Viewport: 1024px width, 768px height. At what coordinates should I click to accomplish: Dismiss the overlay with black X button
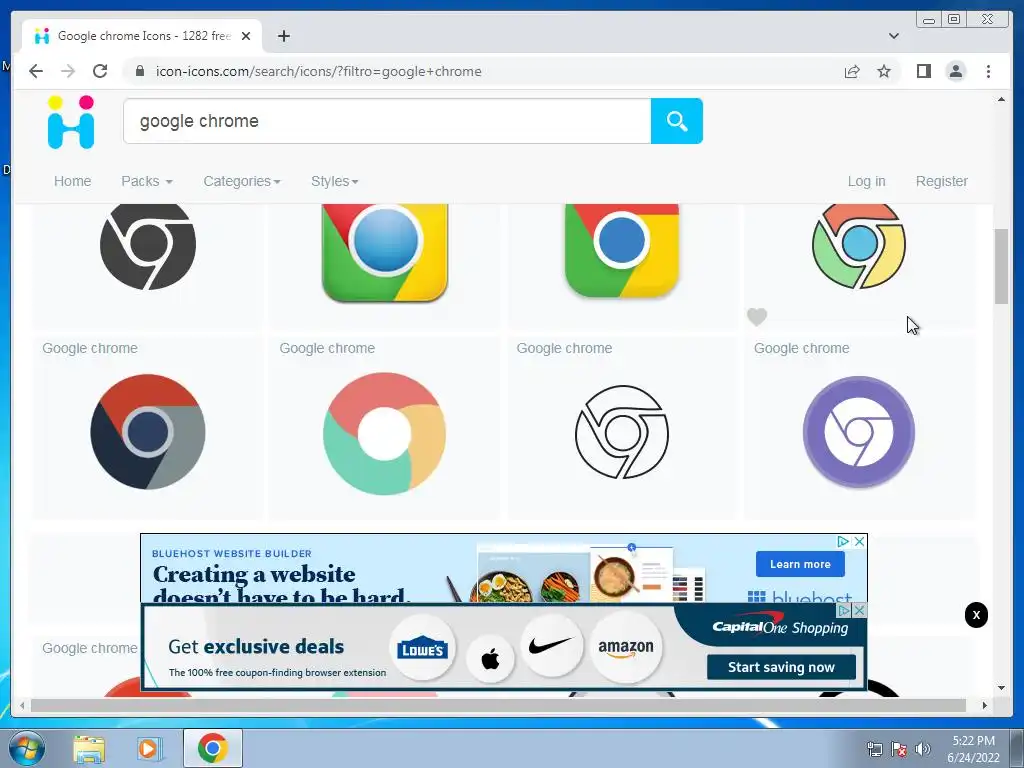point(976,615)
